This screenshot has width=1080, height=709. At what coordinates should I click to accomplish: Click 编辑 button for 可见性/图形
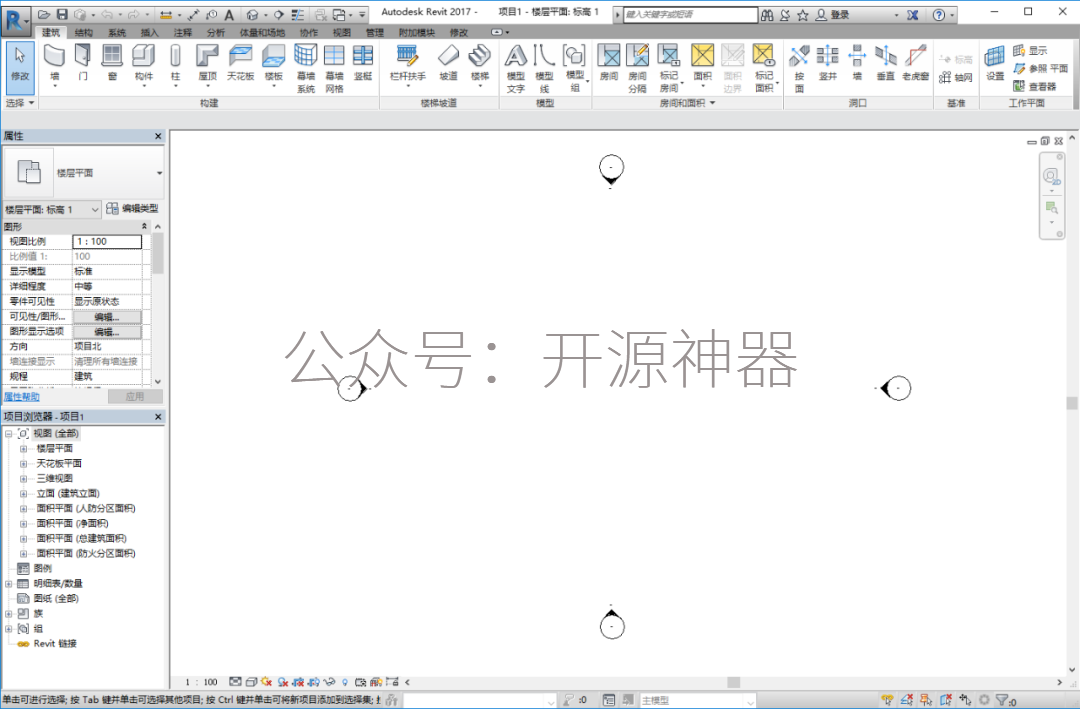(x=107, y=317)
